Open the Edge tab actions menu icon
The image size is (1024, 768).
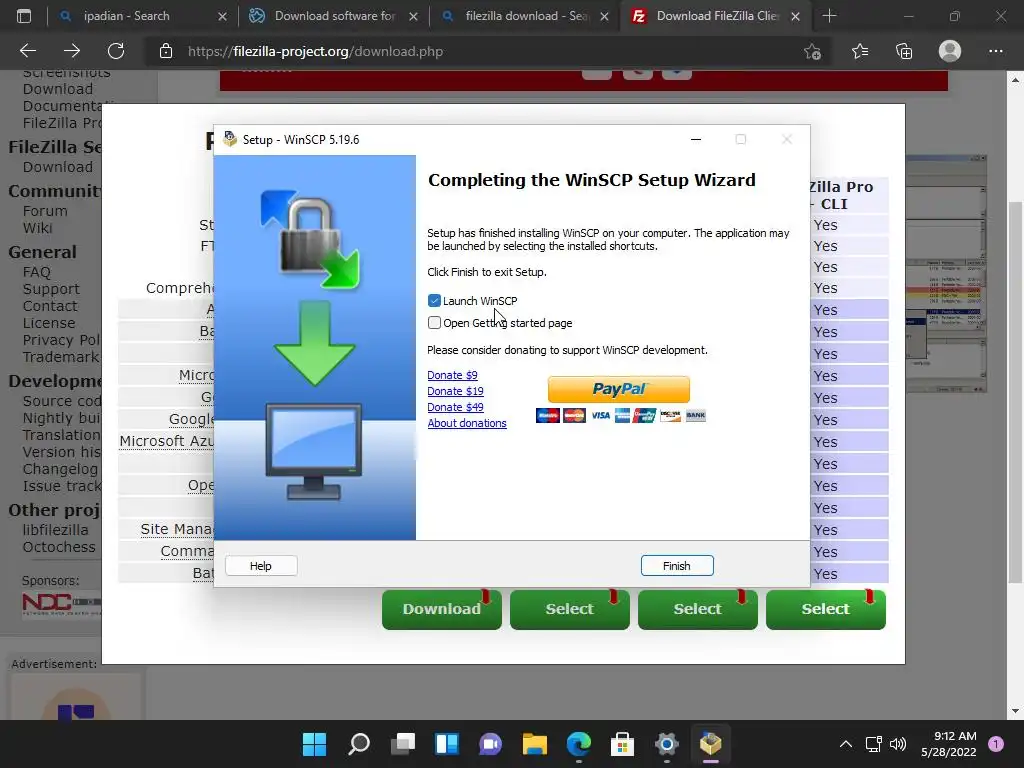pos(24,16)
